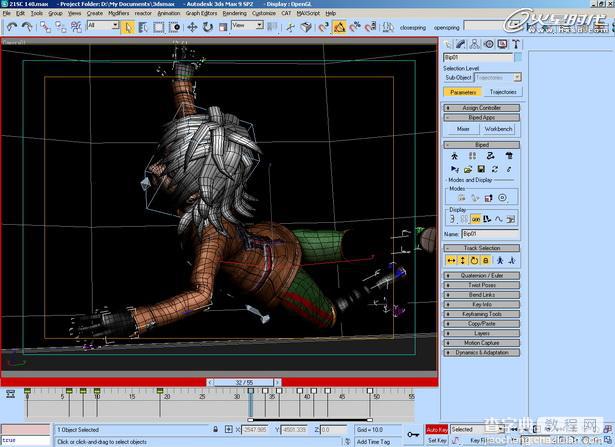Open the File menu

tap(6, 13)
